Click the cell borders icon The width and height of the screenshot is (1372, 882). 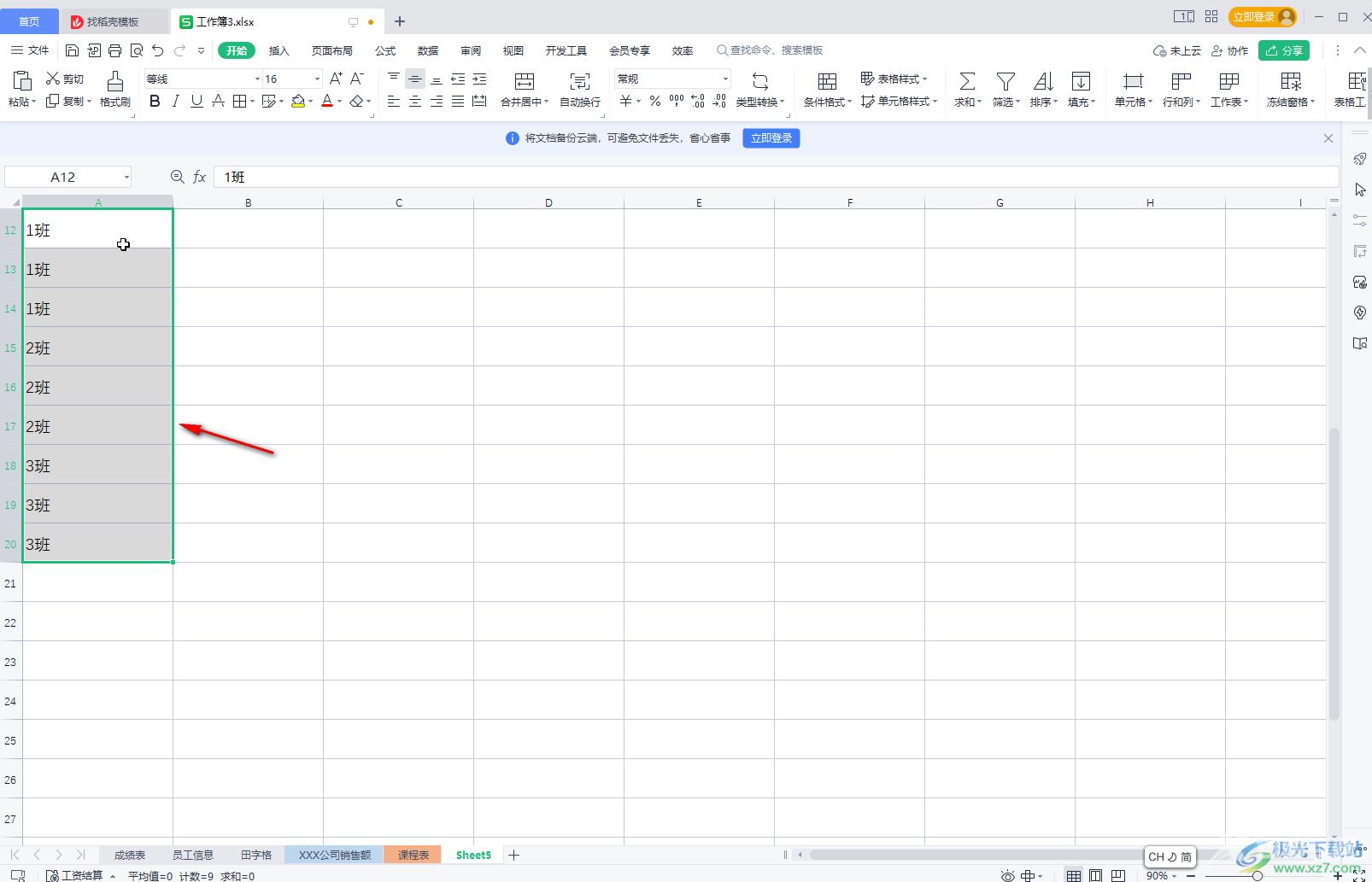pos(240,101)
